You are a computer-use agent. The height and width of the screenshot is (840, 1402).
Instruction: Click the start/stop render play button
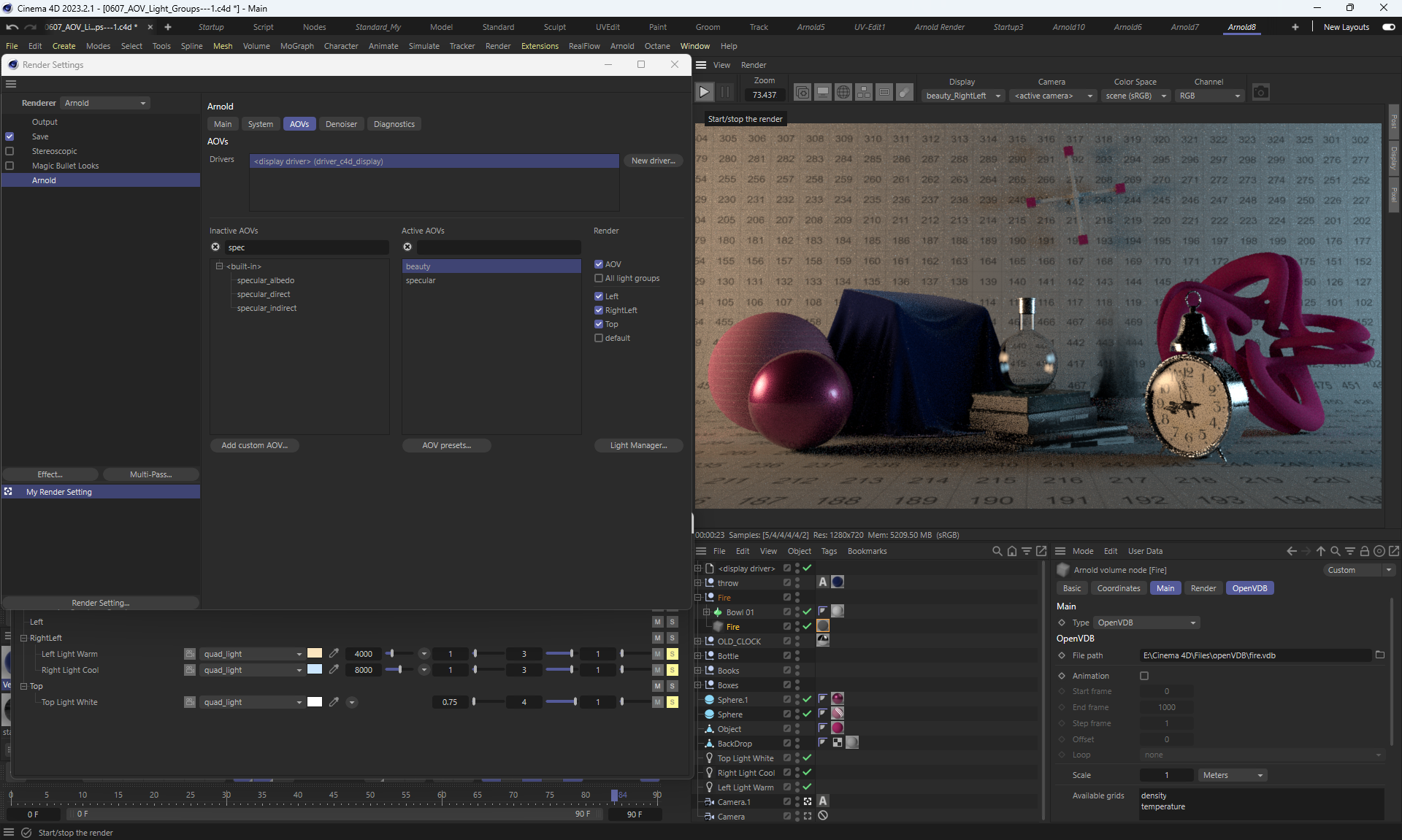704,92
